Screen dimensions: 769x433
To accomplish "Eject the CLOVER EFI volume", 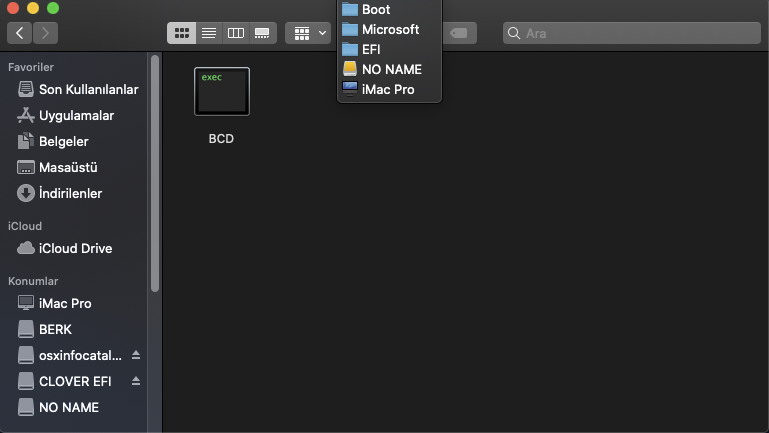I will (136, 382).
